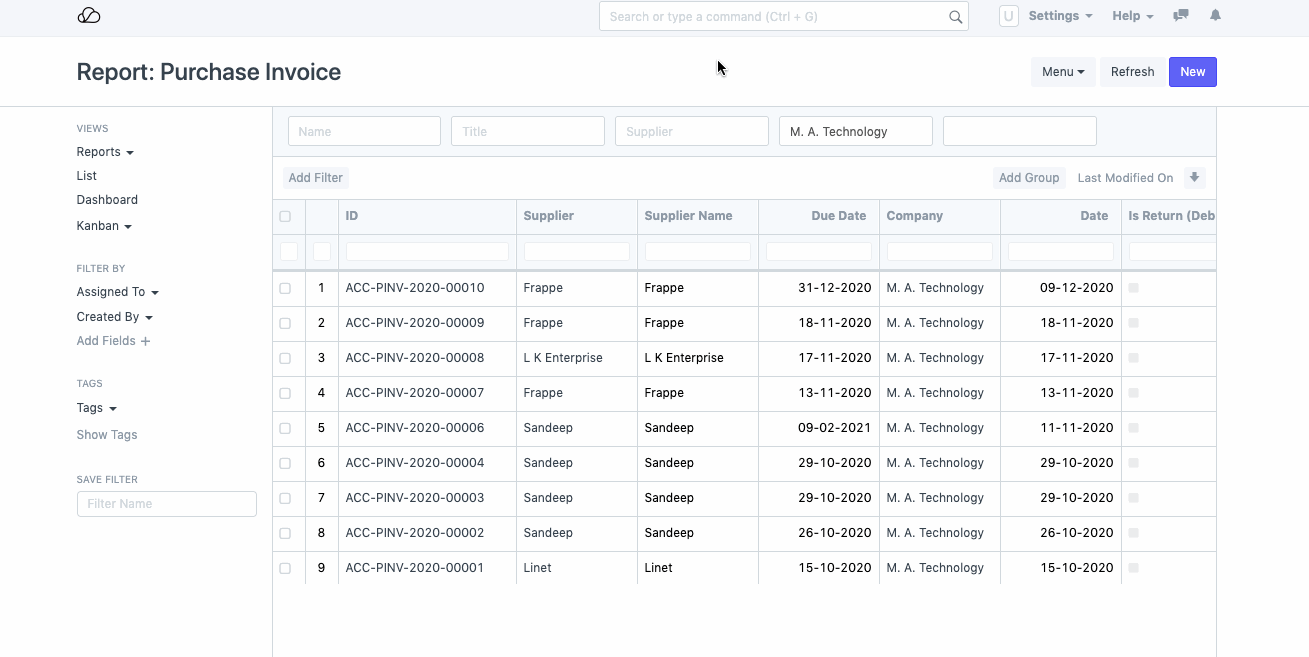
Task: Open the Reports views dropdown
Action: 105,152
